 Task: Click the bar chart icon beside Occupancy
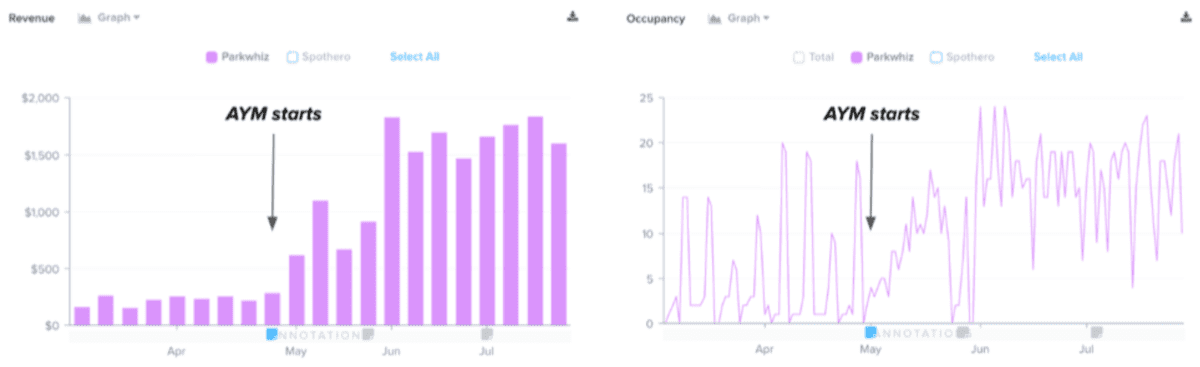coord(715,18)
